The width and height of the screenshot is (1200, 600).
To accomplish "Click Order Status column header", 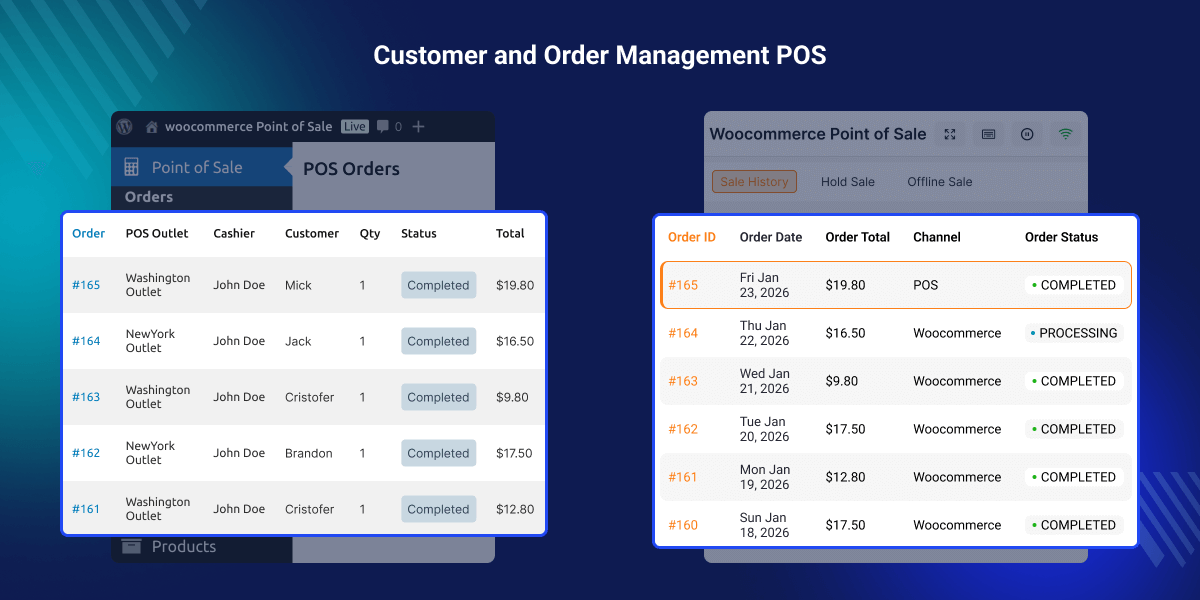I will (1061, 237).
